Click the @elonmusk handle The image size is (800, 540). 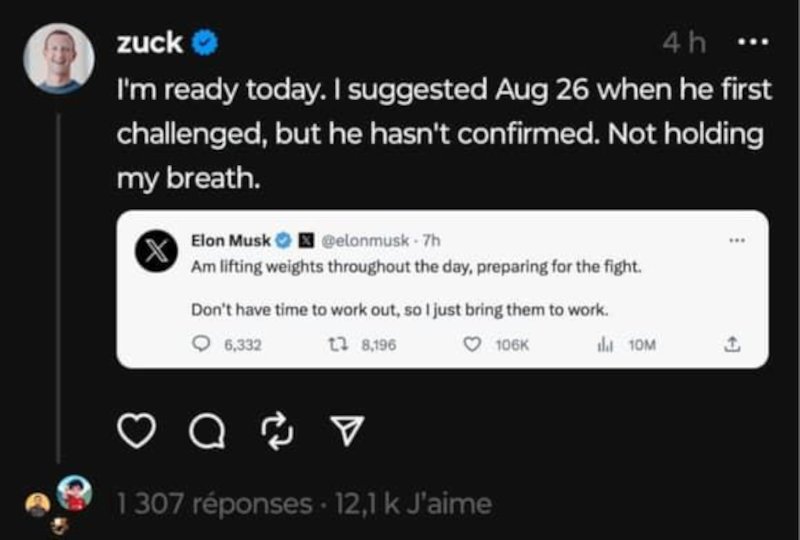pos(365,240)
